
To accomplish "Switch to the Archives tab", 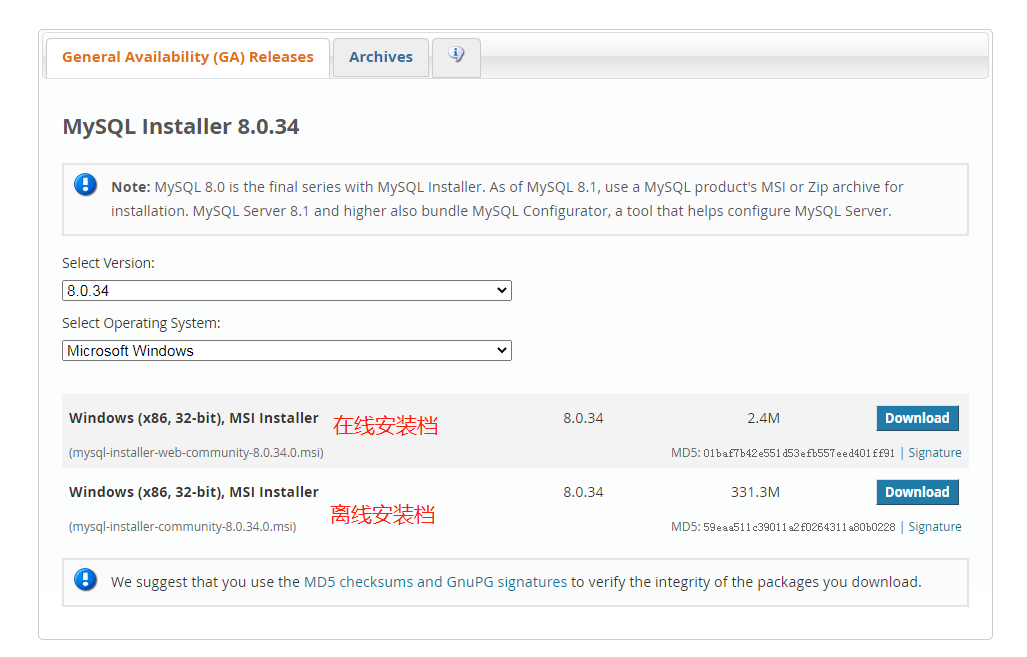I will coord(381,58).
